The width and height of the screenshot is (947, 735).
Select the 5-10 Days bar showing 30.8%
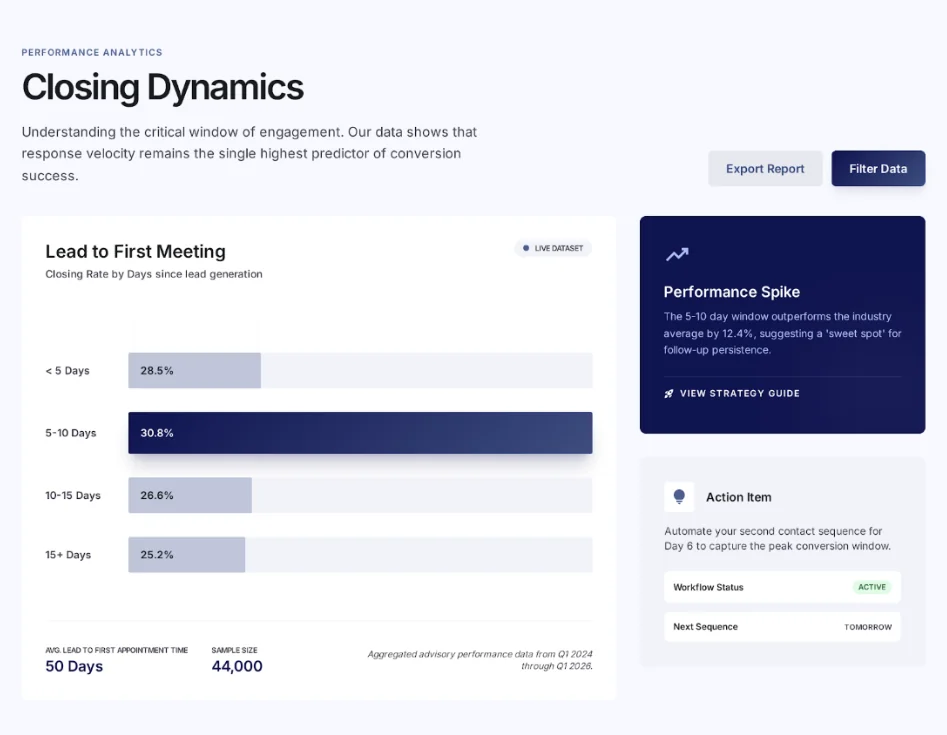[x=360, y=433]
